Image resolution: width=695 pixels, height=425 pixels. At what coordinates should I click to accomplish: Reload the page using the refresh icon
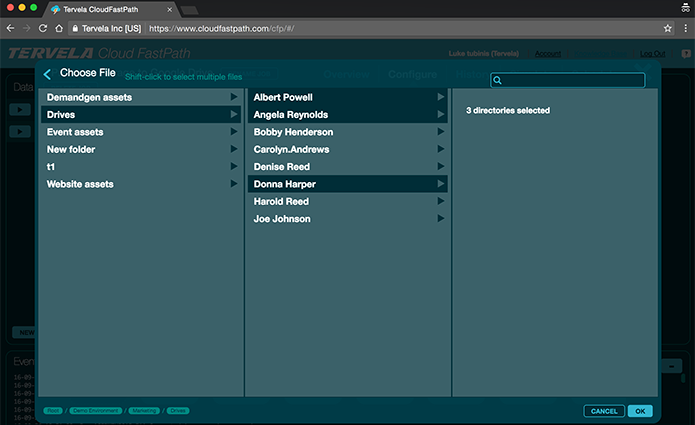pos(44,28)
